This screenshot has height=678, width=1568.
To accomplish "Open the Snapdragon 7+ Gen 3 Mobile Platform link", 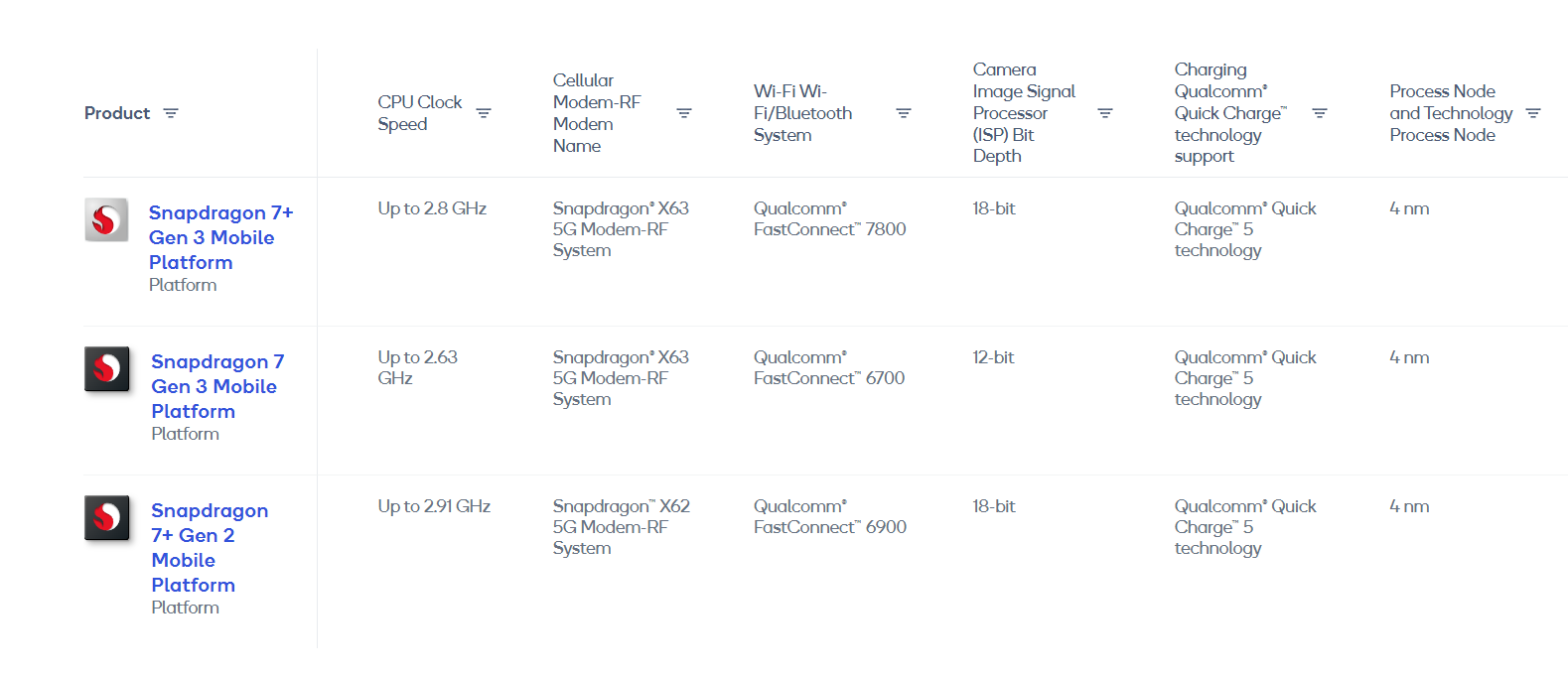I will pos(220,237).
